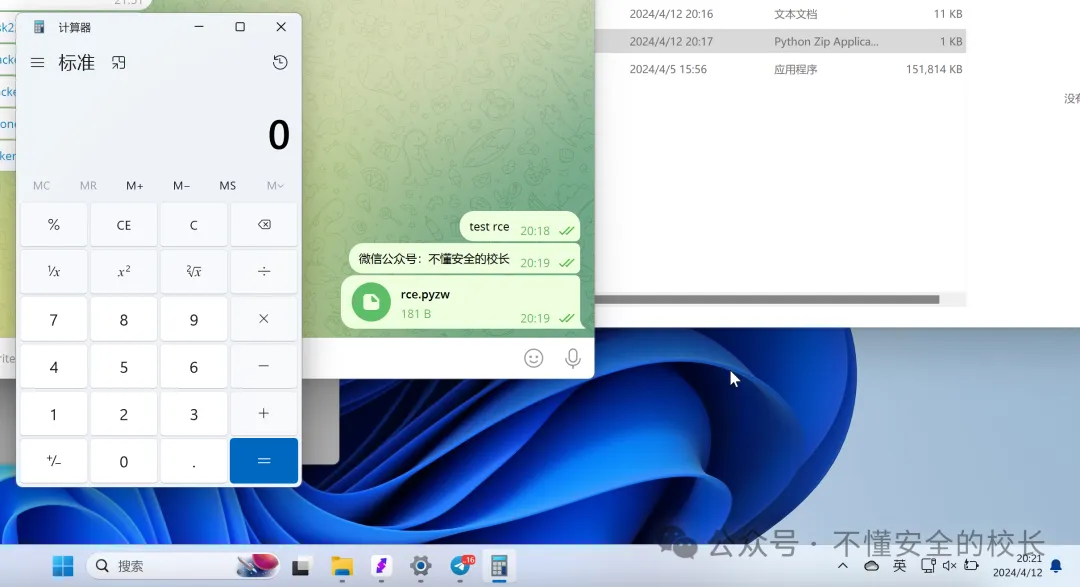Open File Explorer from the taskbar
Screen dimensions: 1080x587
coord(342,566)
